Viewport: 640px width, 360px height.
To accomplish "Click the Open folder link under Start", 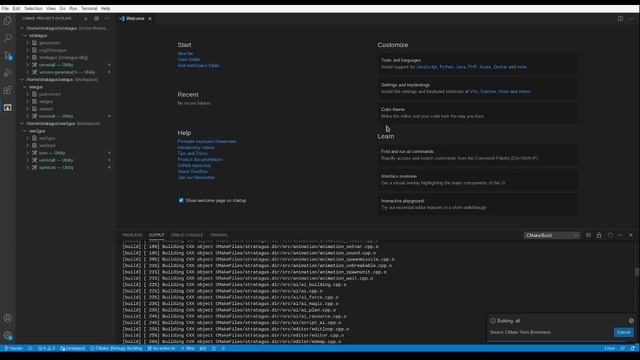I will (189, 60).
